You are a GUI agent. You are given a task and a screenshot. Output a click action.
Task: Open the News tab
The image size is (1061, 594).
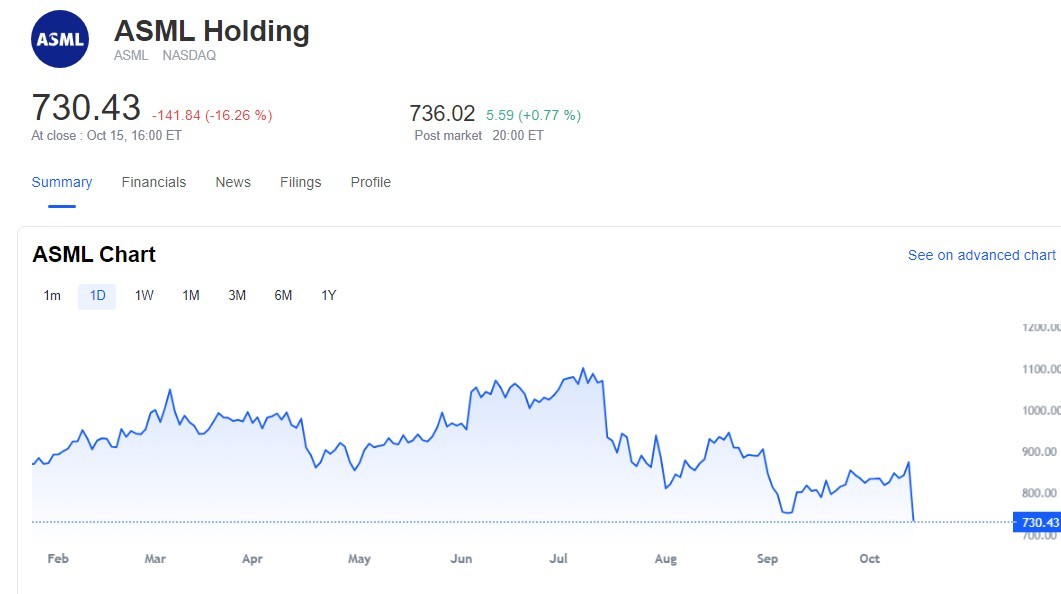click(x=233, y=182)
